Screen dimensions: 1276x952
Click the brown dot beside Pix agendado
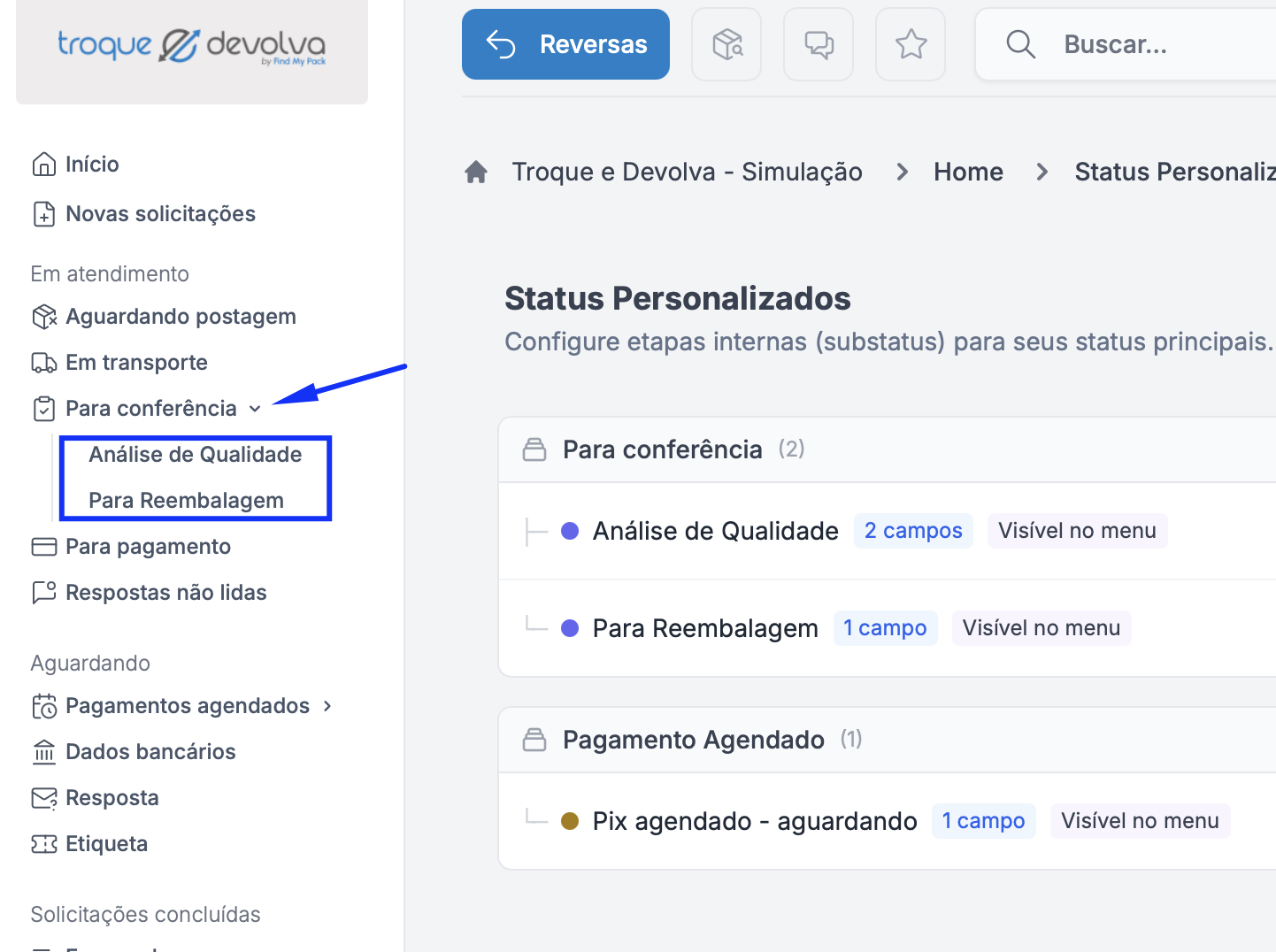tap(570, 821)
